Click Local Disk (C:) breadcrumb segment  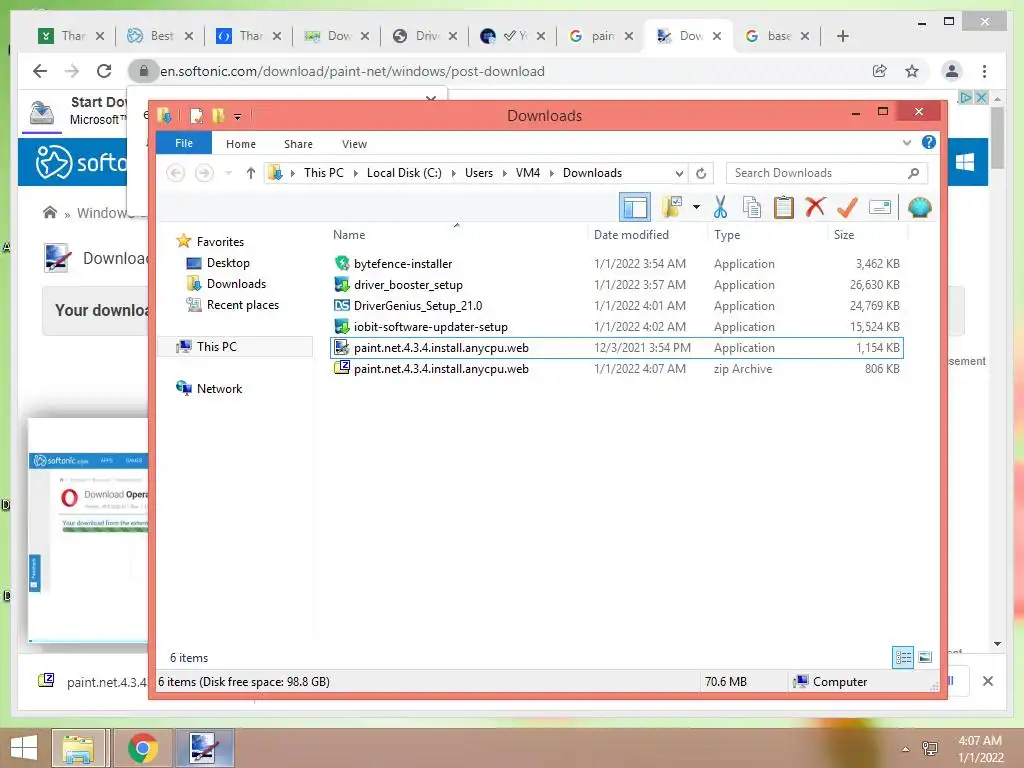[404, 173]
